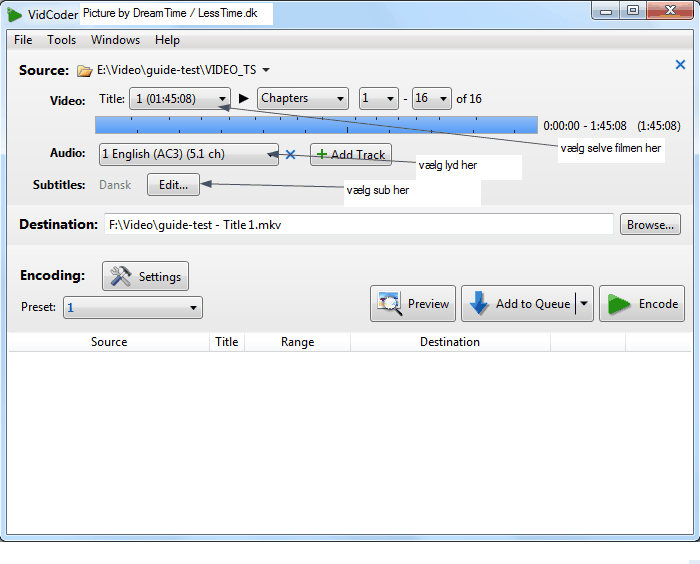This screenshot has width=700, height=564.
Task: Click the Preview magnifier button
Action: 412,304
